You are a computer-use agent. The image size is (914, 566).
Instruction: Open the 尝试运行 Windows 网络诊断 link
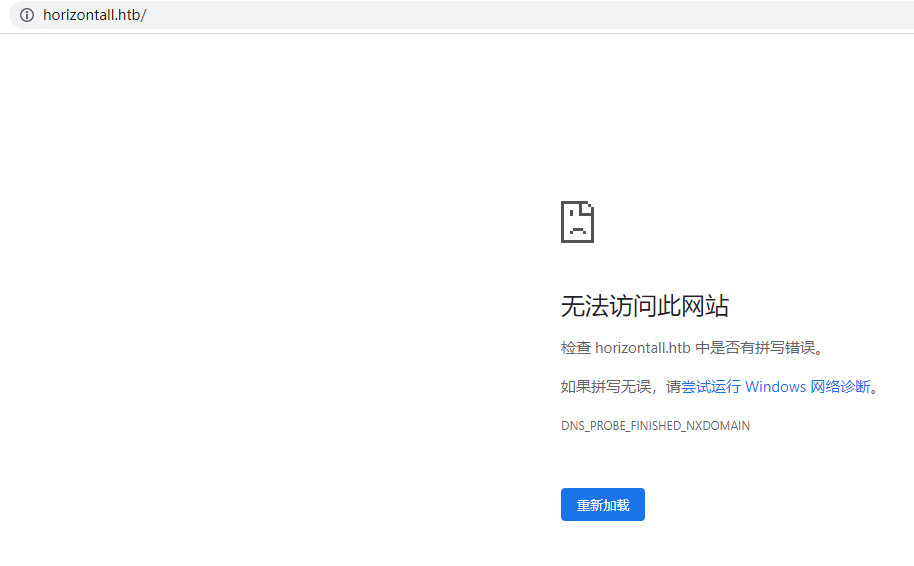click(776, 386)
